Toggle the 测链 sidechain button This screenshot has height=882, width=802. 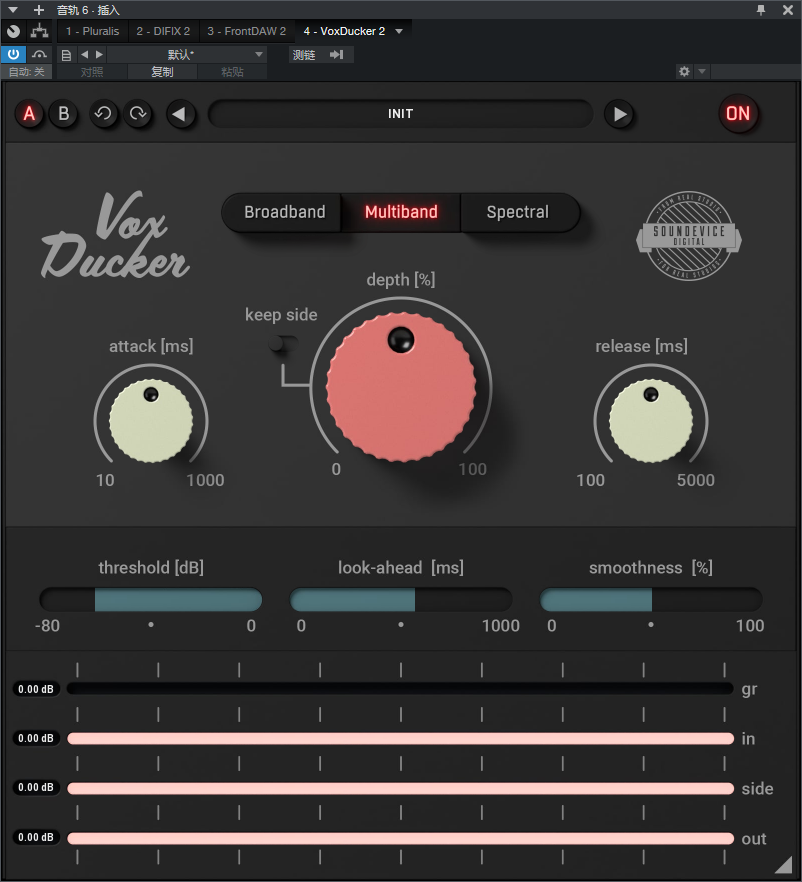304,55
